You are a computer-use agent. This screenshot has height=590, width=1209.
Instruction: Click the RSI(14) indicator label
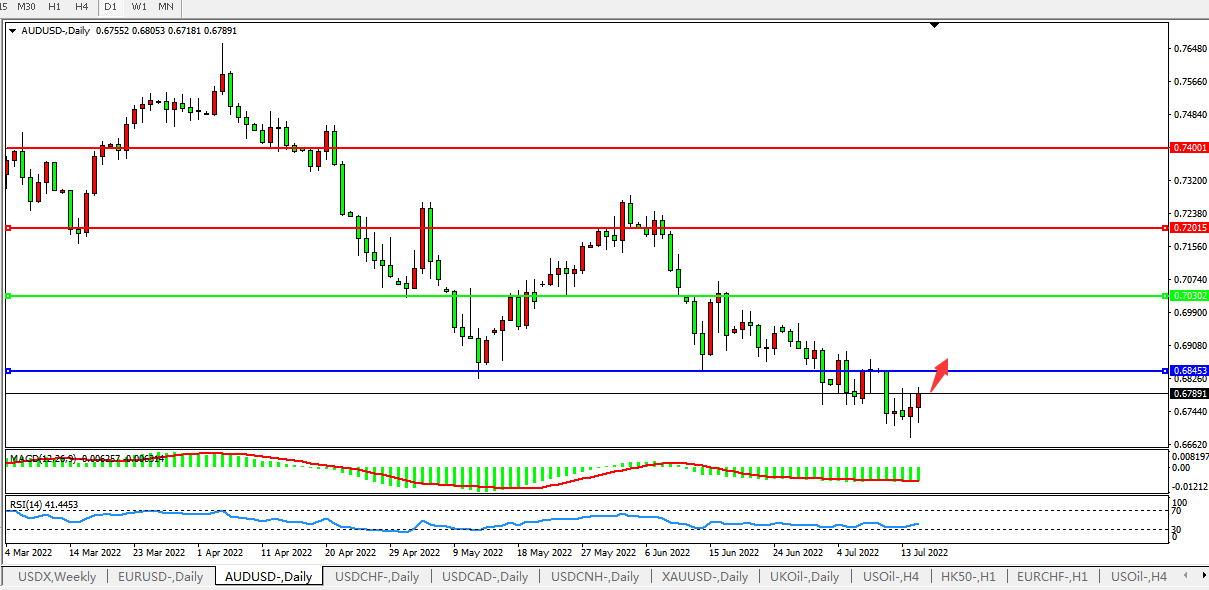(x=44, y=505)
